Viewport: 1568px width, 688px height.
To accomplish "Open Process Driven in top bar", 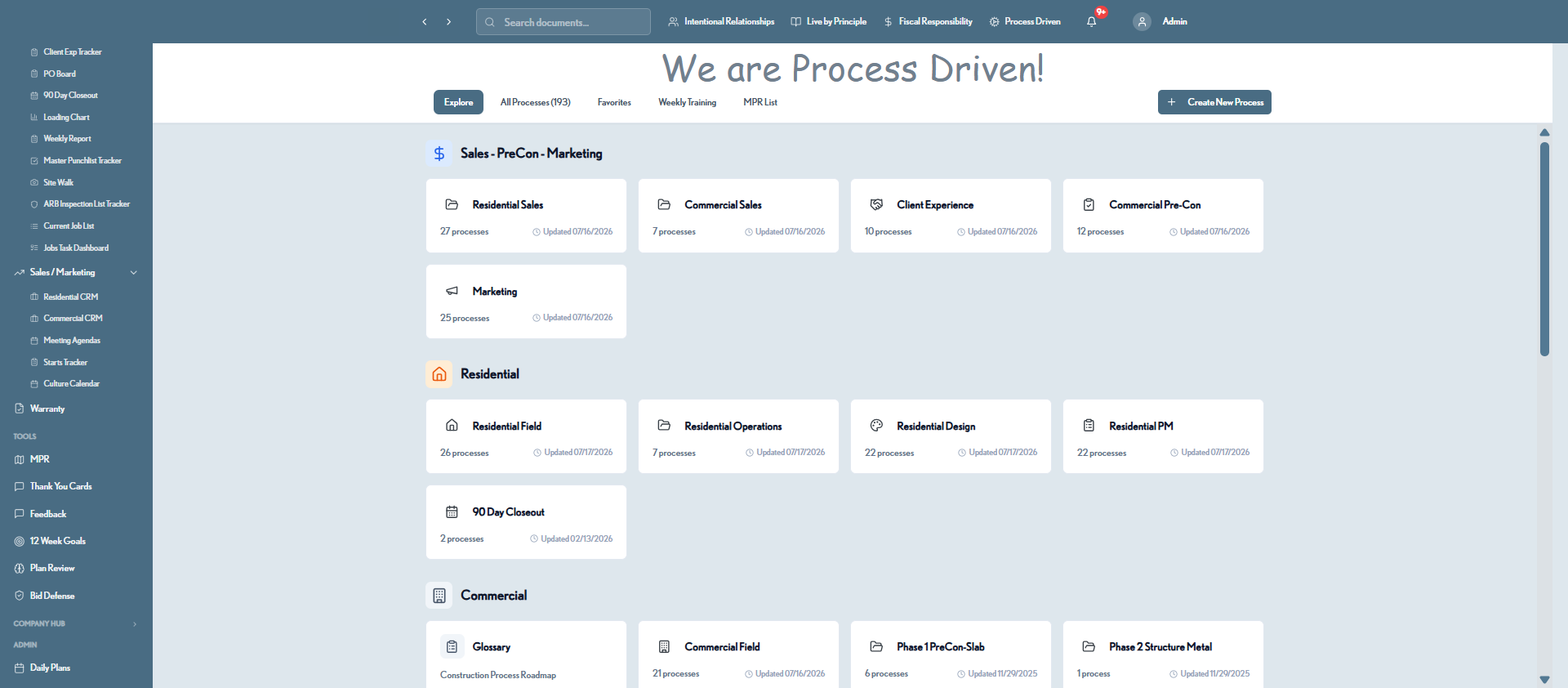I will [x=1025, y=22].
